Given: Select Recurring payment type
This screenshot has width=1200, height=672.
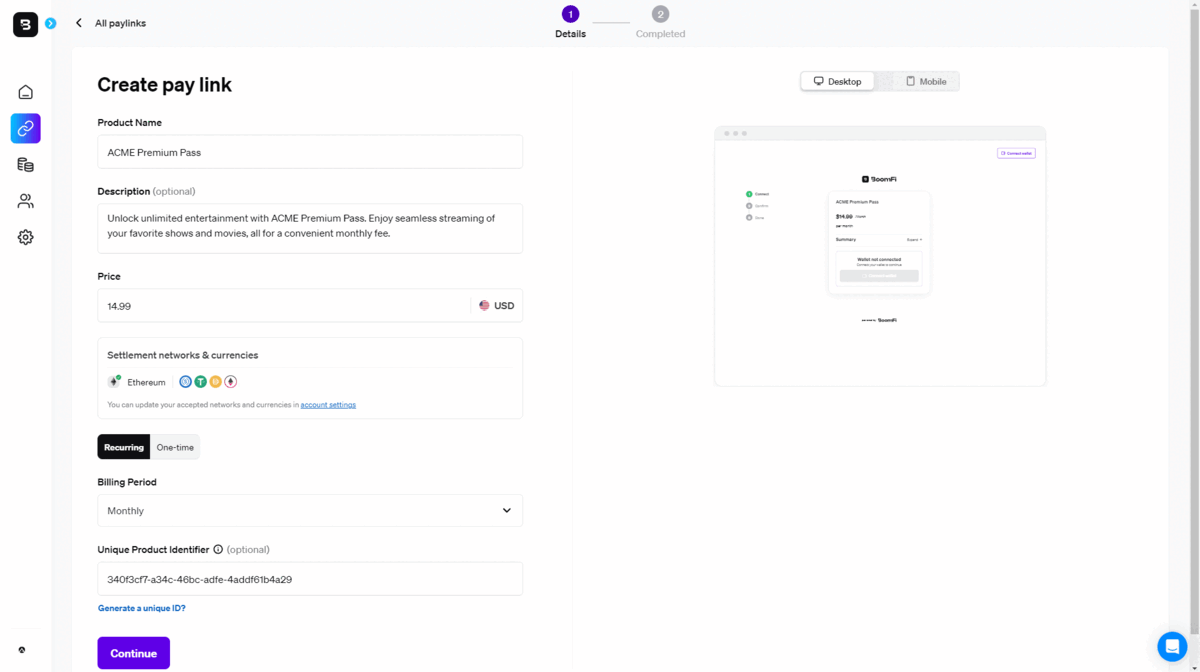Looking at the screenshot, I should [124, 447].
